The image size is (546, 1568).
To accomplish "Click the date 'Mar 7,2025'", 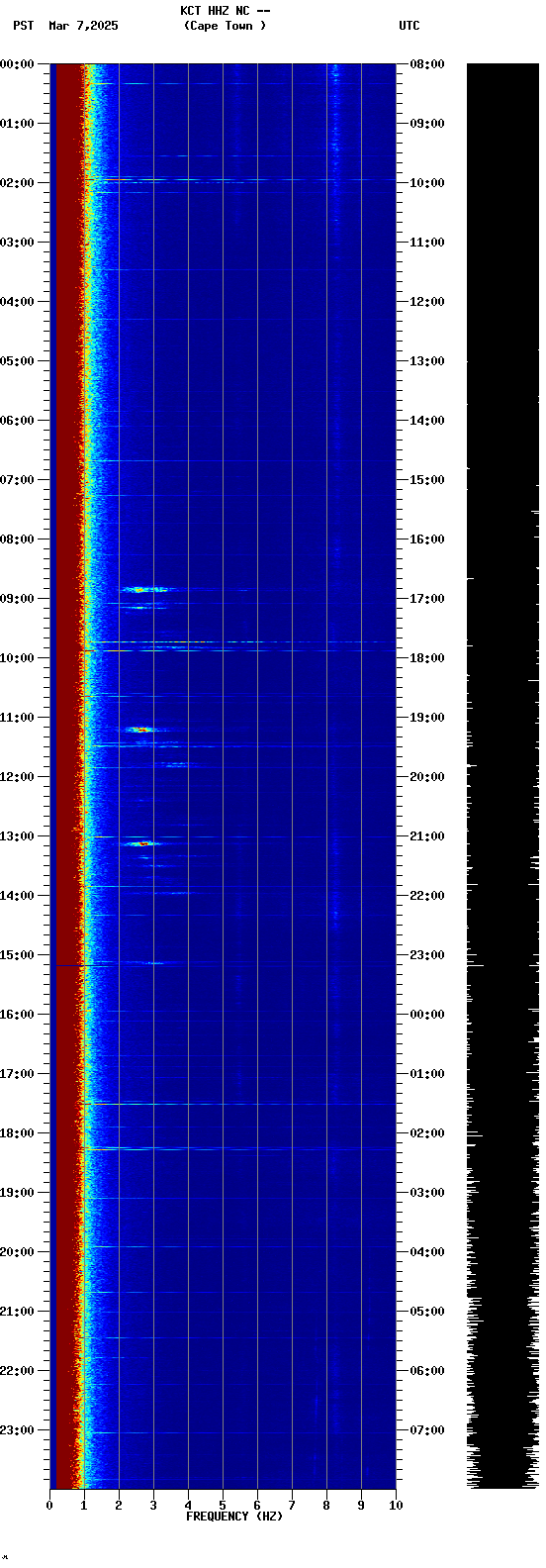I will point(83,26).
